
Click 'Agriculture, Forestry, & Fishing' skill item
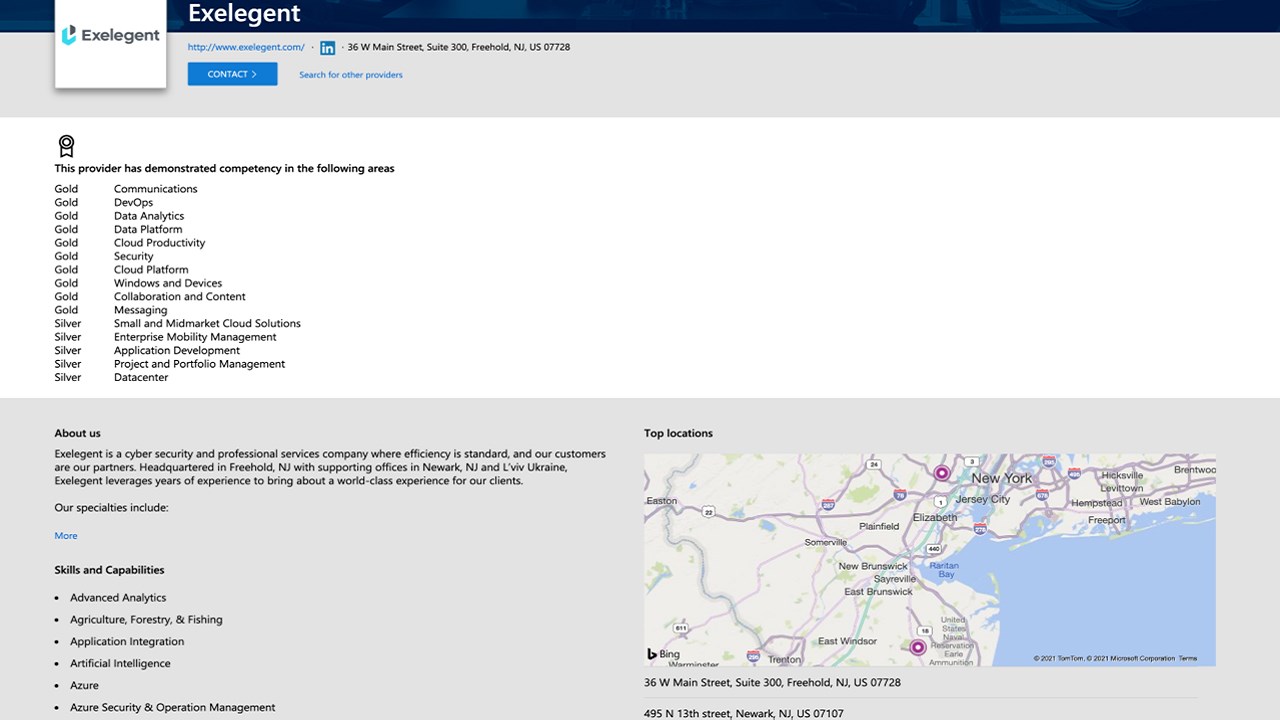coord(146,620)
